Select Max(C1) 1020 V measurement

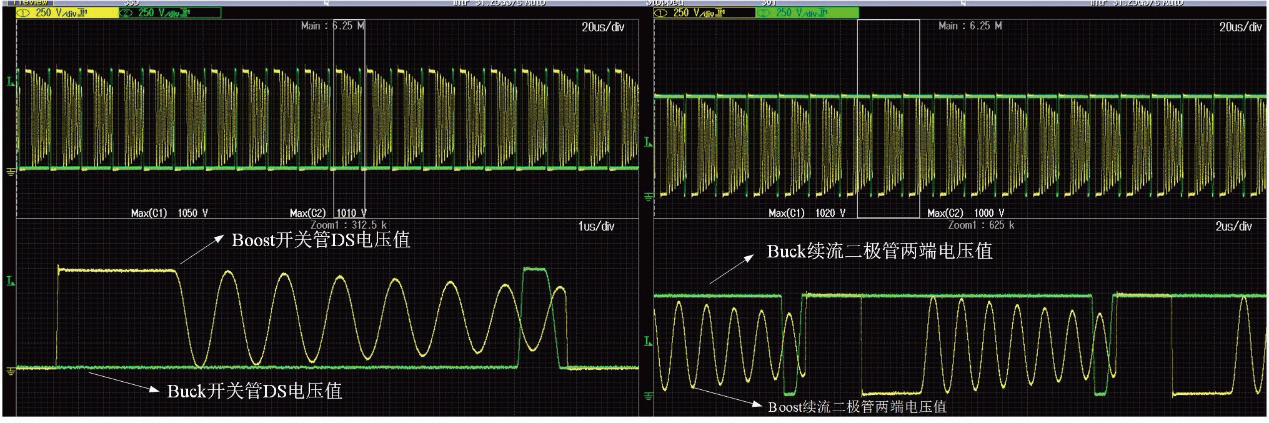tap(807, 213)
